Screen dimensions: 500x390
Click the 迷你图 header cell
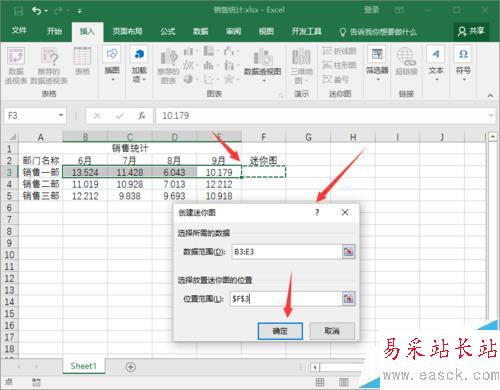coord(263,161)
